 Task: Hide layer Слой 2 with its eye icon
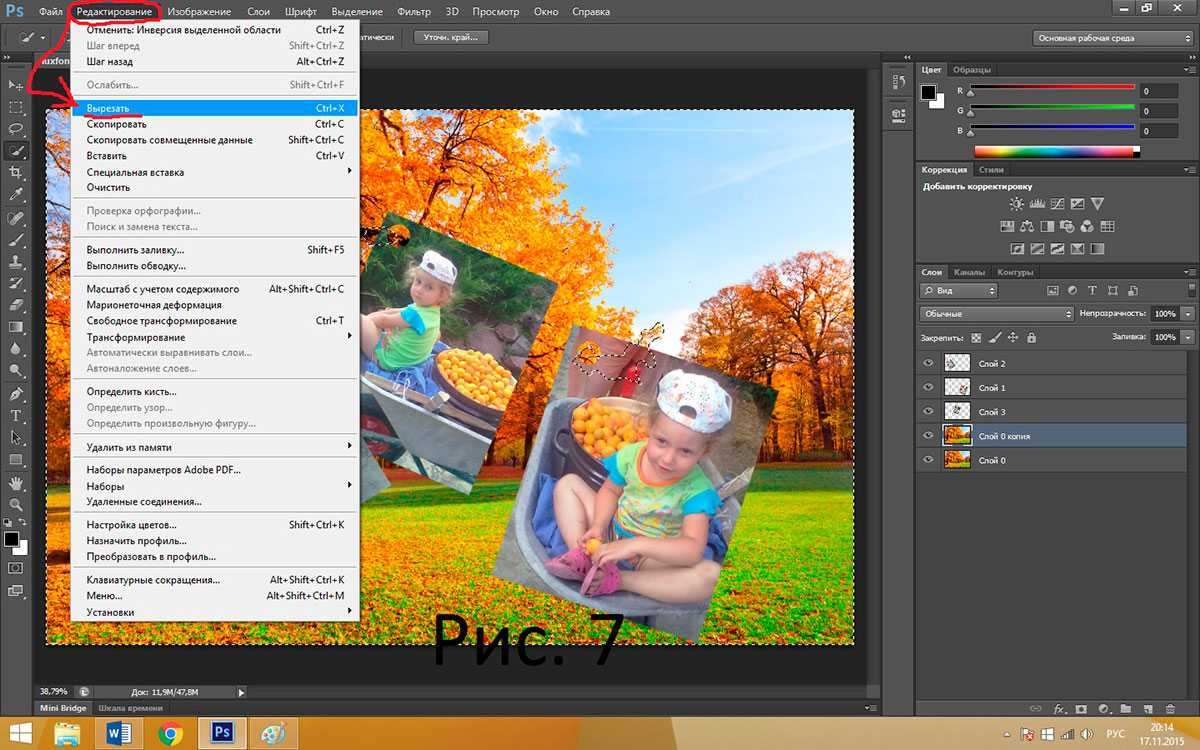(x=929, y=364)
